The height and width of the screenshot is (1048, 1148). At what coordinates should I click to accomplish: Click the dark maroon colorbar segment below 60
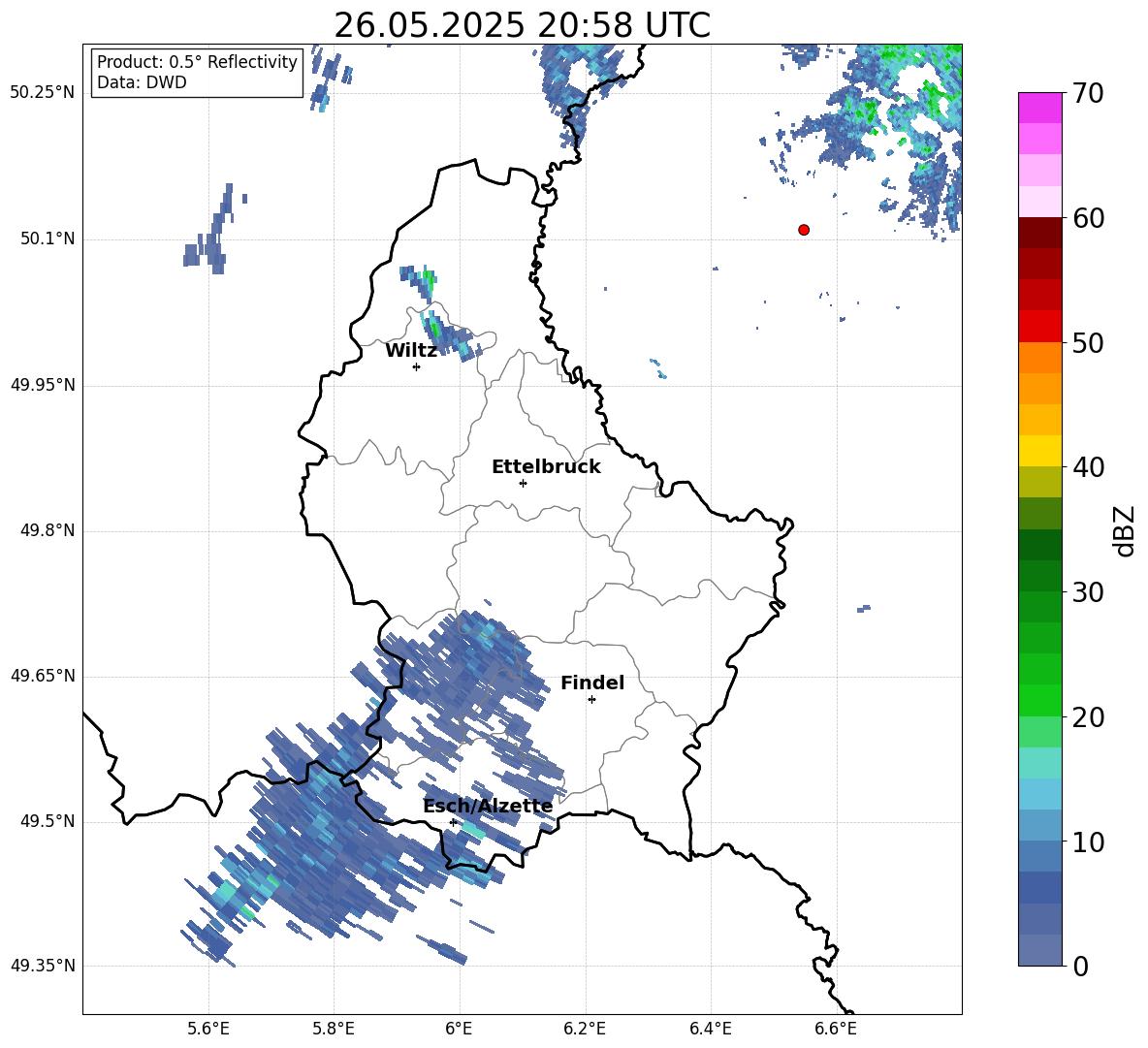click(x=1039, y=233)
